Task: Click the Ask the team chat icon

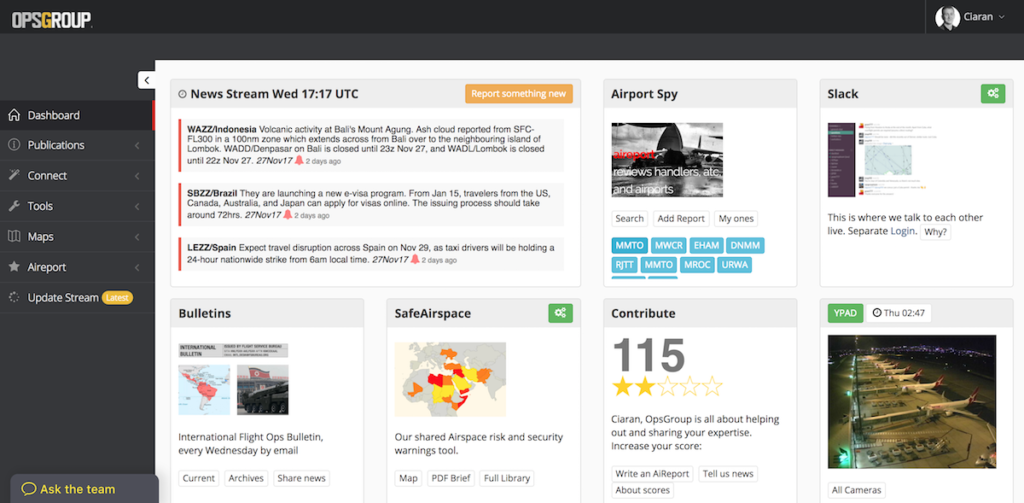Action: point(29,489)
